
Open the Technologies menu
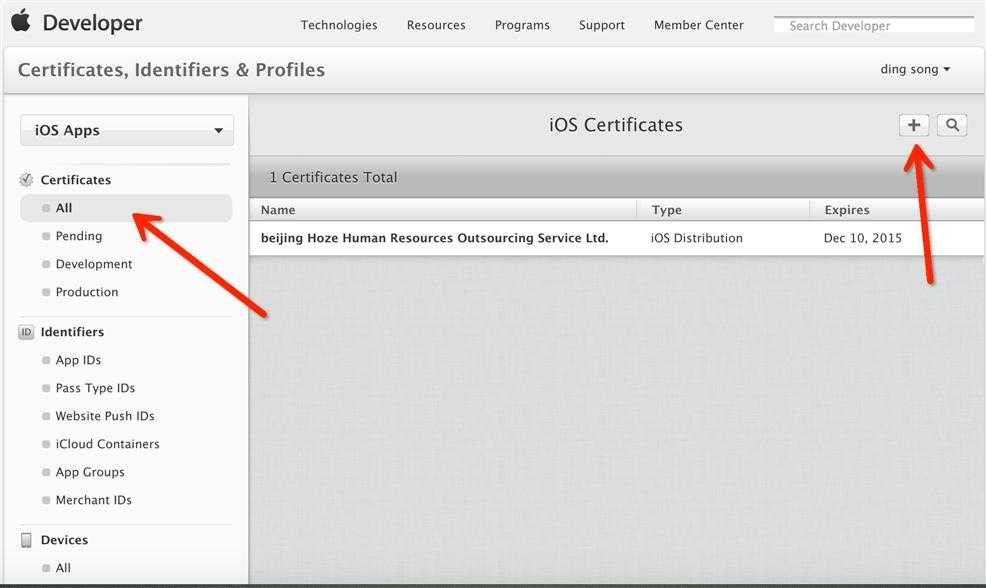(339, 25)
